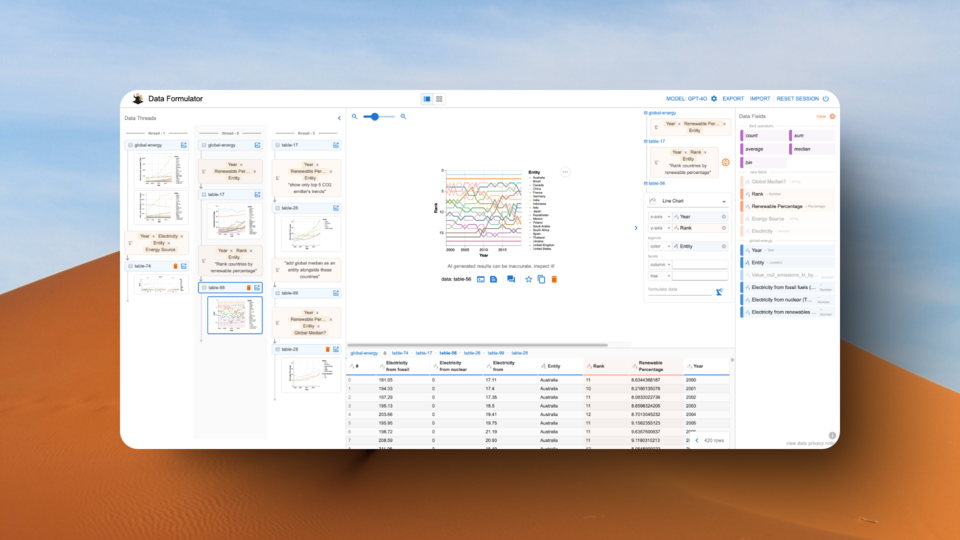This screenshot has width=960, height=540.
Task: Open model settings gear icon
Action: point(714,99)
